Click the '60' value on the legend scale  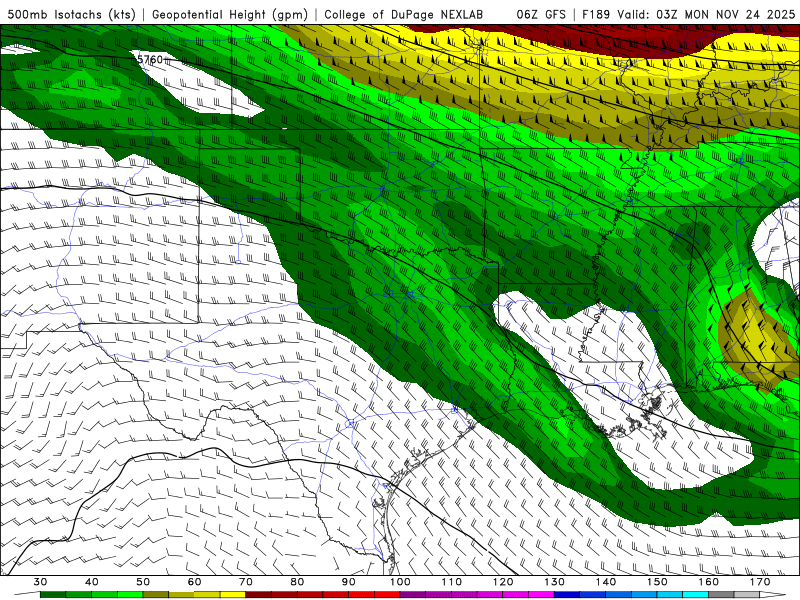pyautogui.click(x=194, y=582)
